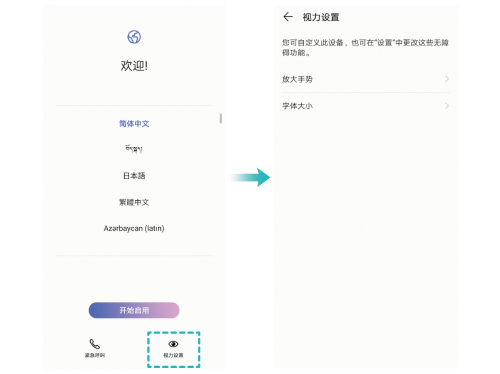500x374 pixels.
Task: Select the Tibetan language option
Action: tap(134, 149)
